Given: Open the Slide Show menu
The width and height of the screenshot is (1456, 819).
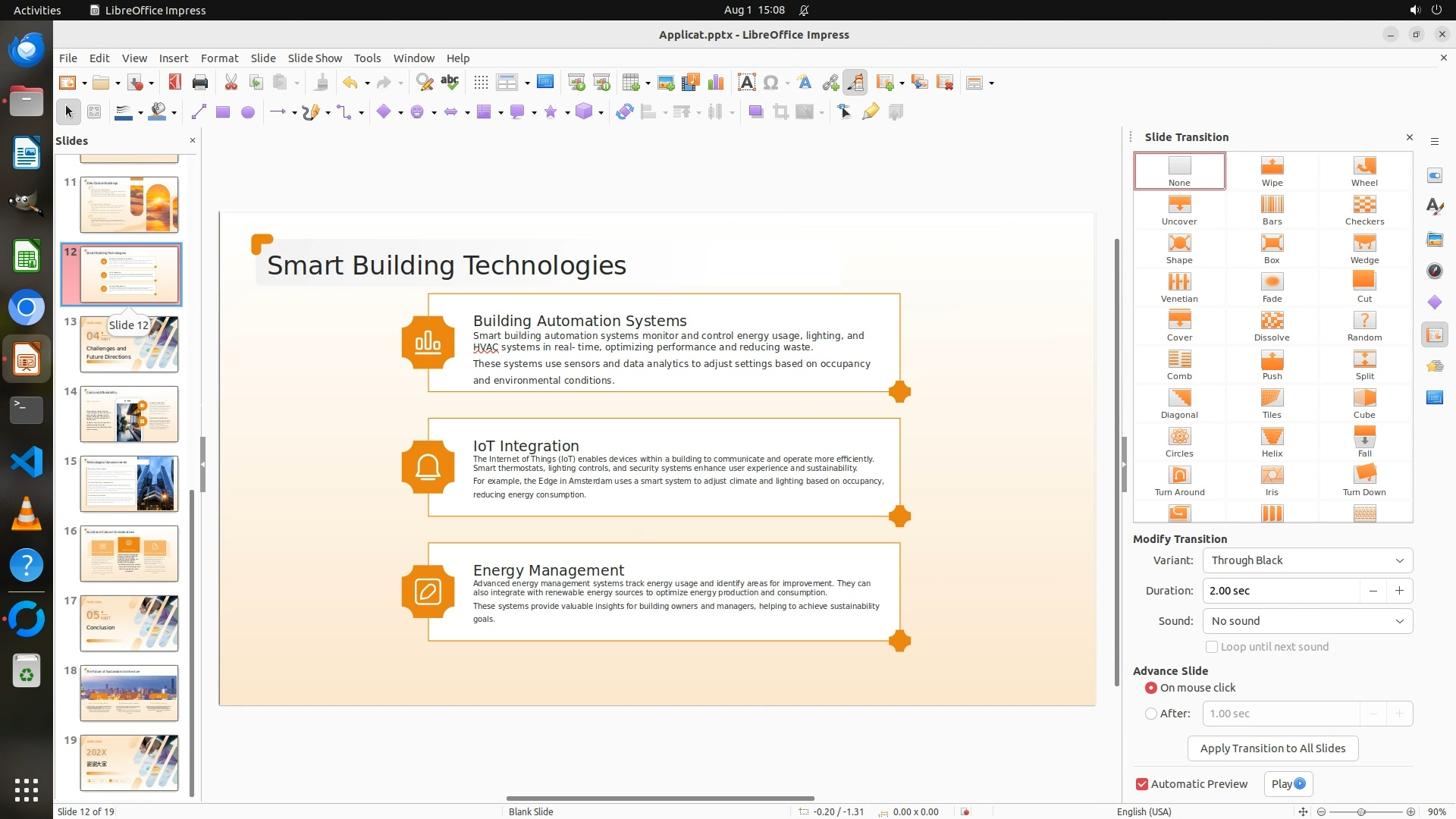Looking at the screenshot, I should pos(315,58).
